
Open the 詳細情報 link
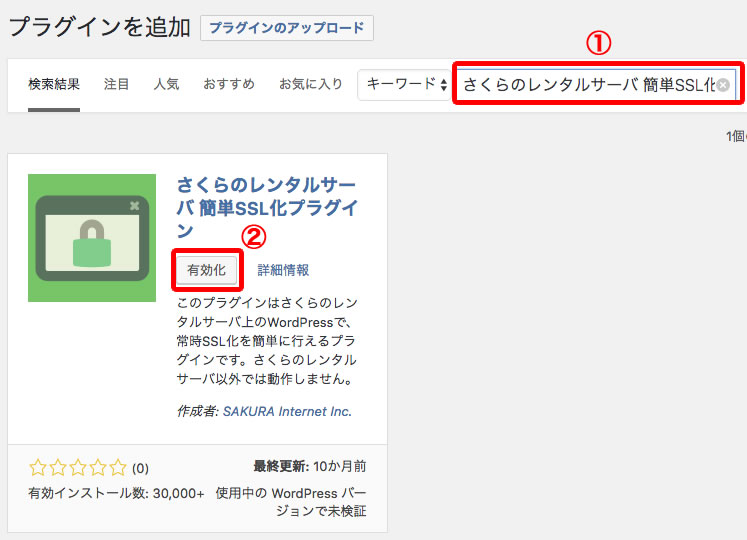pos(283,270)
